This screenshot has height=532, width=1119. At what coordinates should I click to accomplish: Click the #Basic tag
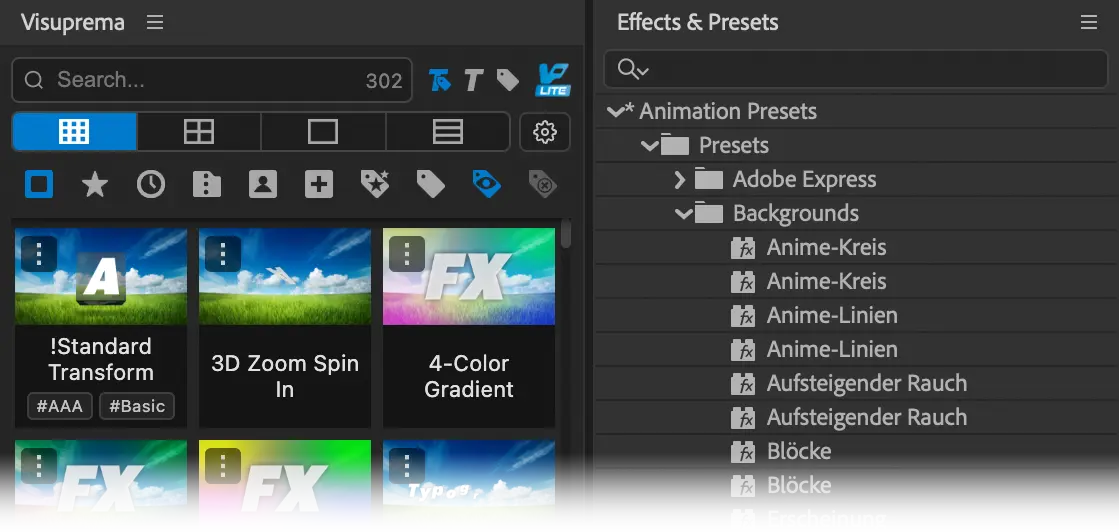coord(137,406)
